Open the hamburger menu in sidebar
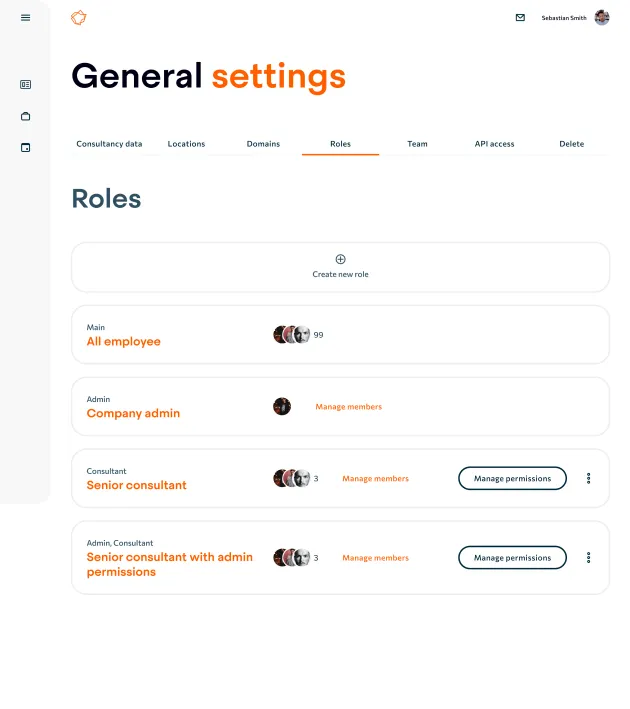Image resolution: width=630 pixels, height=709 pixels. click(25, 18)
